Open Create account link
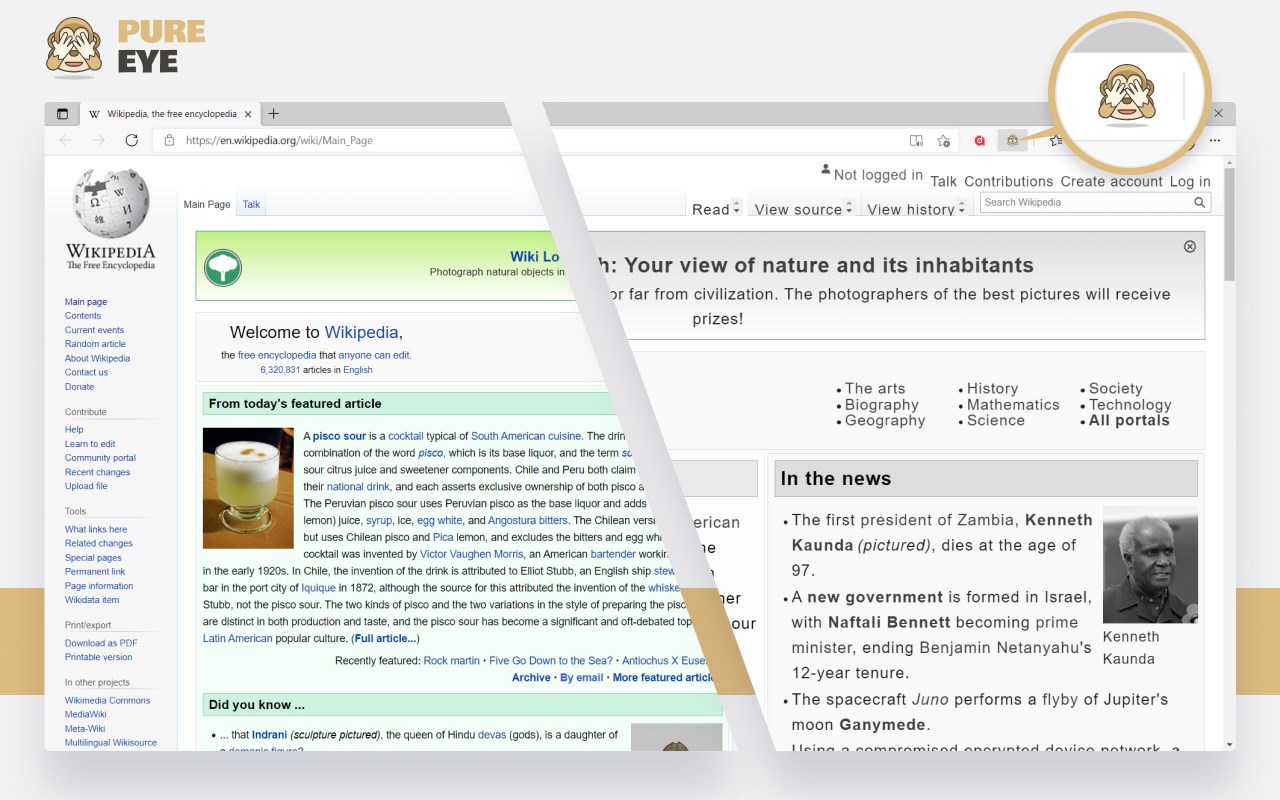 (1111, 182)
